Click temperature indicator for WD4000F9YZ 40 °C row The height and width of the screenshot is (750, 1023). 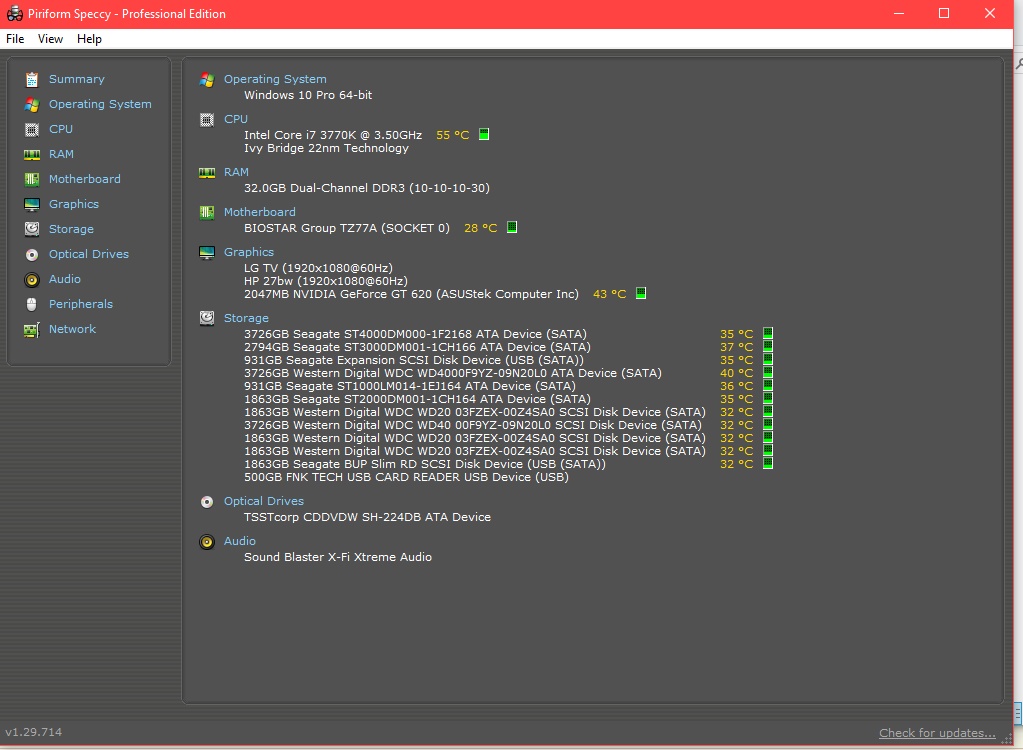768,372
